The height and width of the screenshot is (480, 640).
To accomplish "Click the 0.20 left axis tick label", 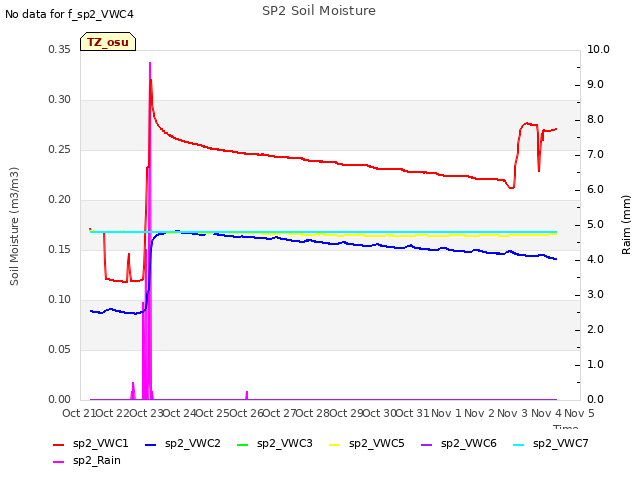I will [60, 200].
